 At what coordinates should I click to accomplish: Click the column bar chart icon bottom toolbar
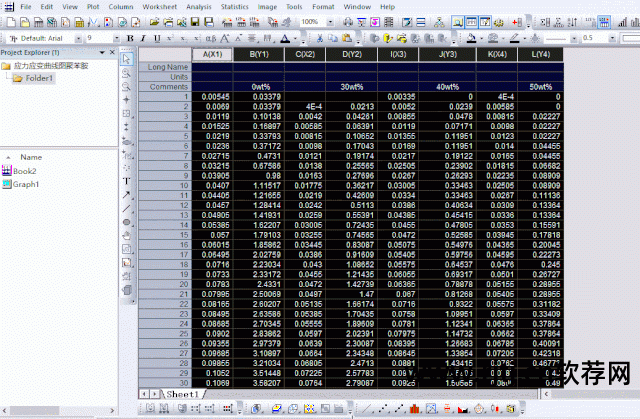[x=415, y=408]
